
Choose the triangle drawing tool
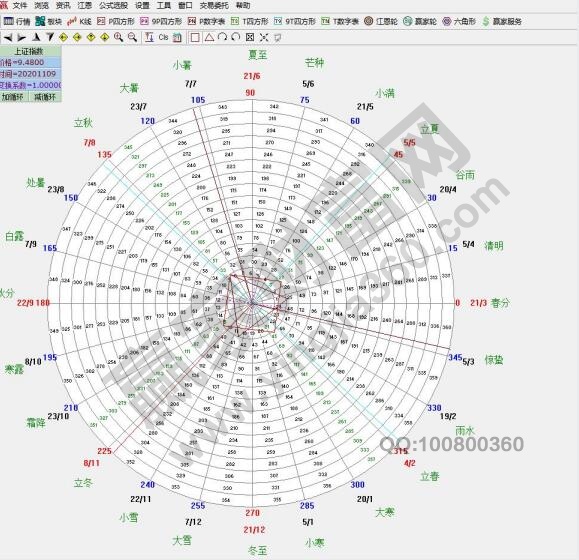click(x=209, y=37)
